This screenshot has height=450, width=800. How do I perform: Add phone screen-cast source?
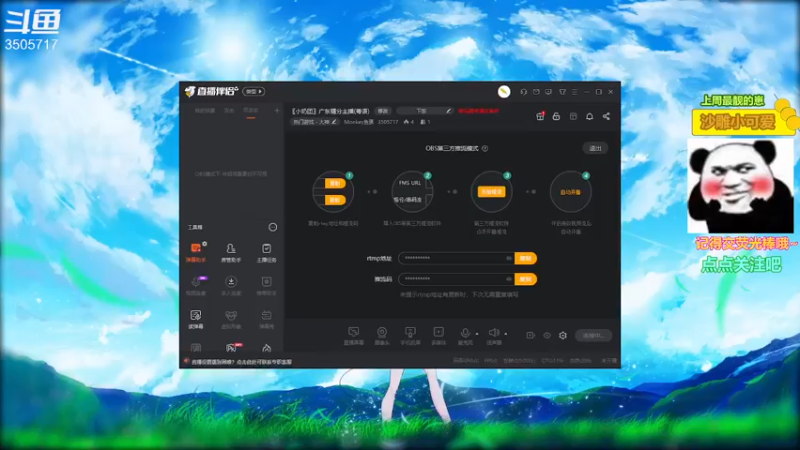pos(410,336)
